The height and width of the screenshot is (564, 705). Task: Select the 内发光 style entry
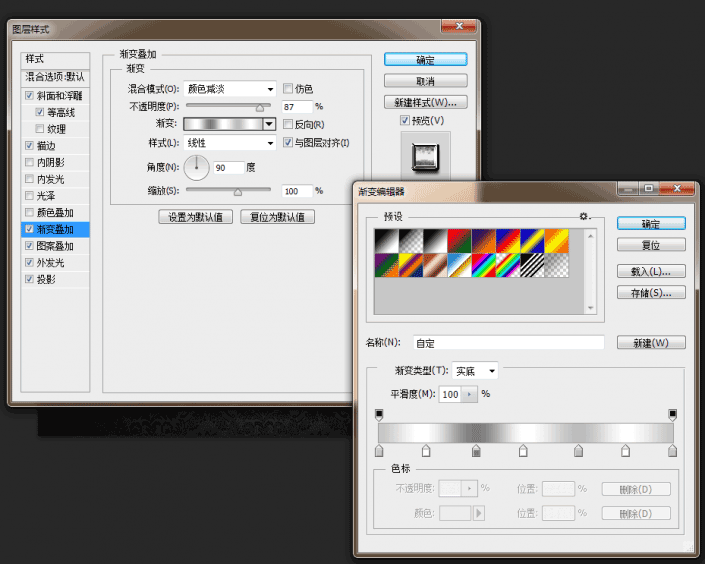point(55,179)
